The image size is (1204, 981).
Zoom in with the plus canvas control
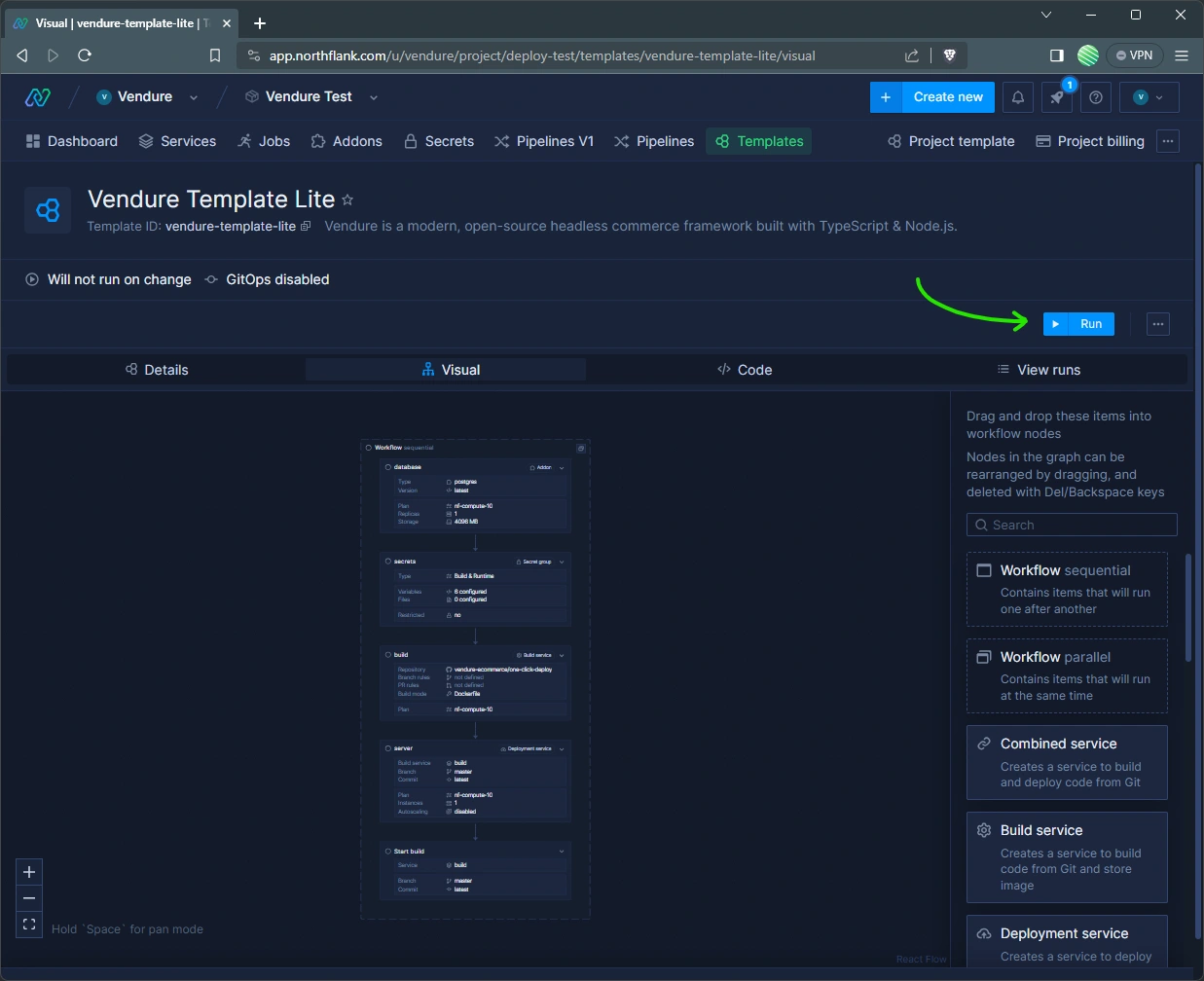pyautogui.click(x=28, y=872)
